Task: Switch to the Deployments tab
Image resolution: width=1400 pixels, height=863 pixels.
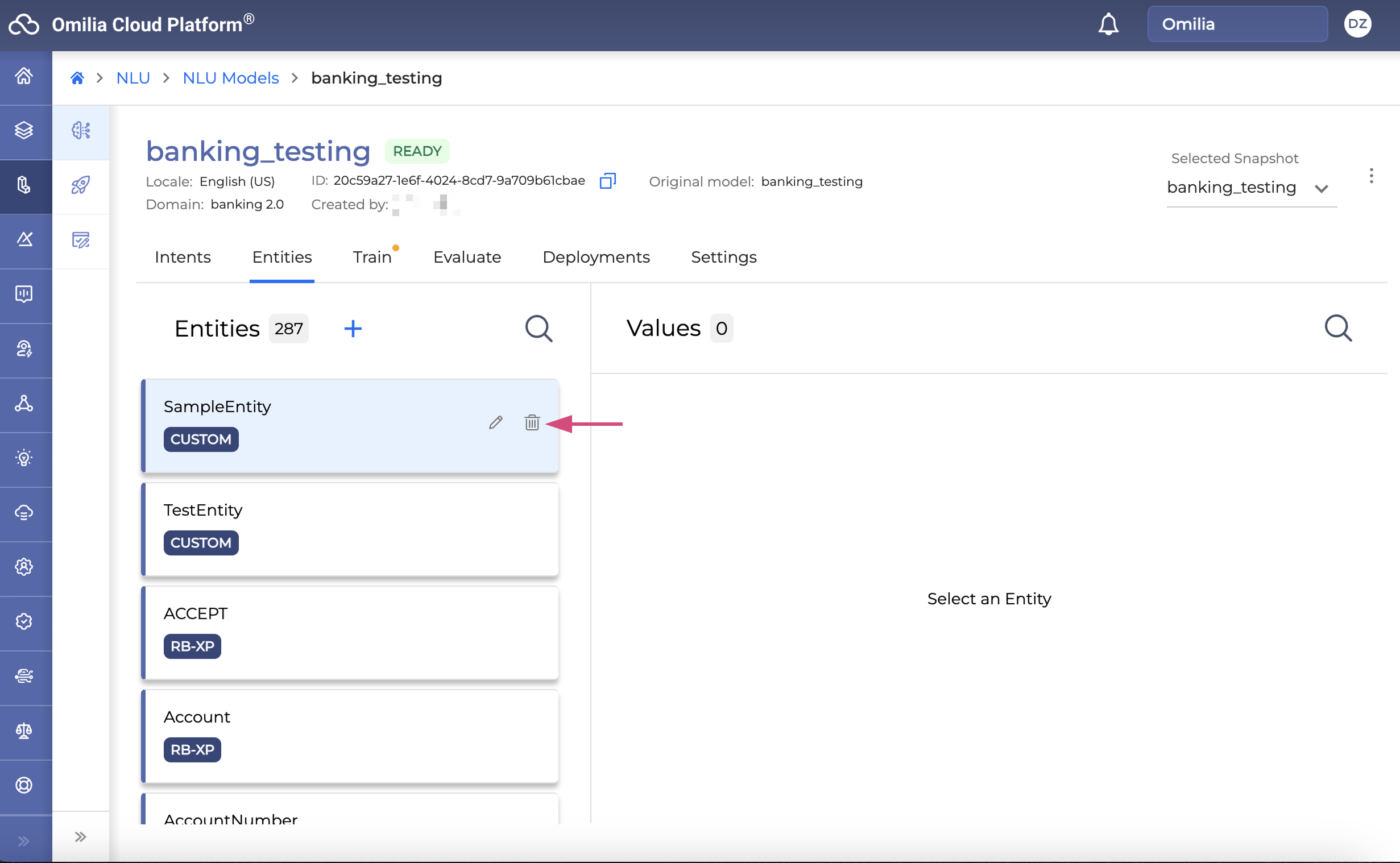Action: click(596, 257)
